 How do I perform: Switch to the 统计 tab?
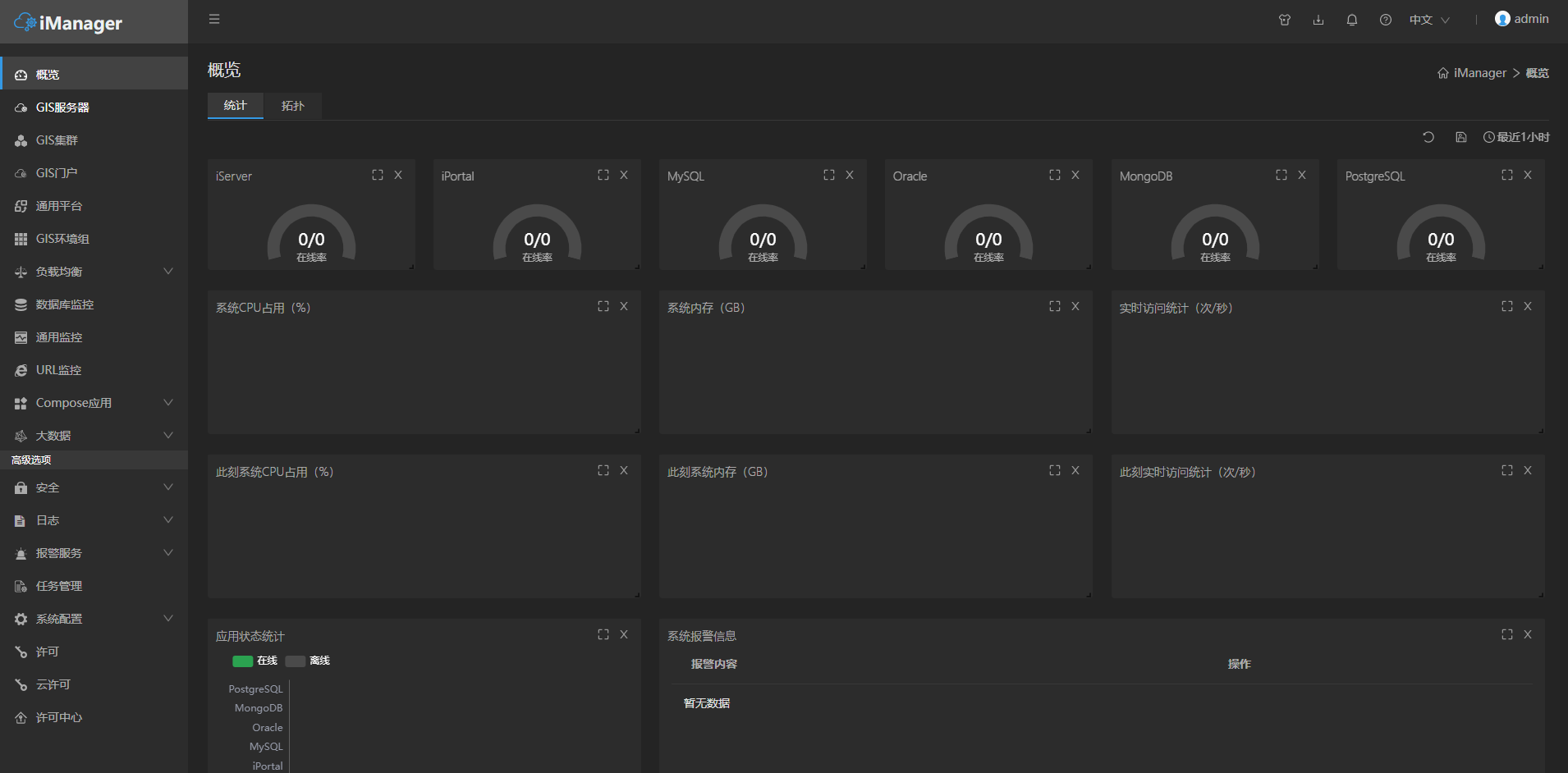click(236, 105)
